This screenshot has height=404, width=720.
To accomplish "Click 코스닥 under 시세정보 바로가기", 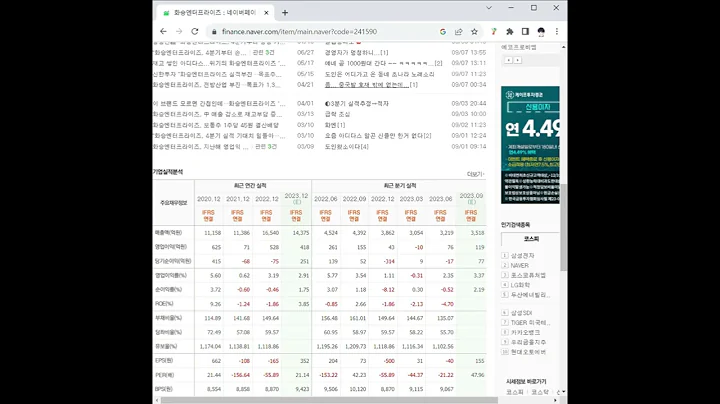I will (540, 392).
